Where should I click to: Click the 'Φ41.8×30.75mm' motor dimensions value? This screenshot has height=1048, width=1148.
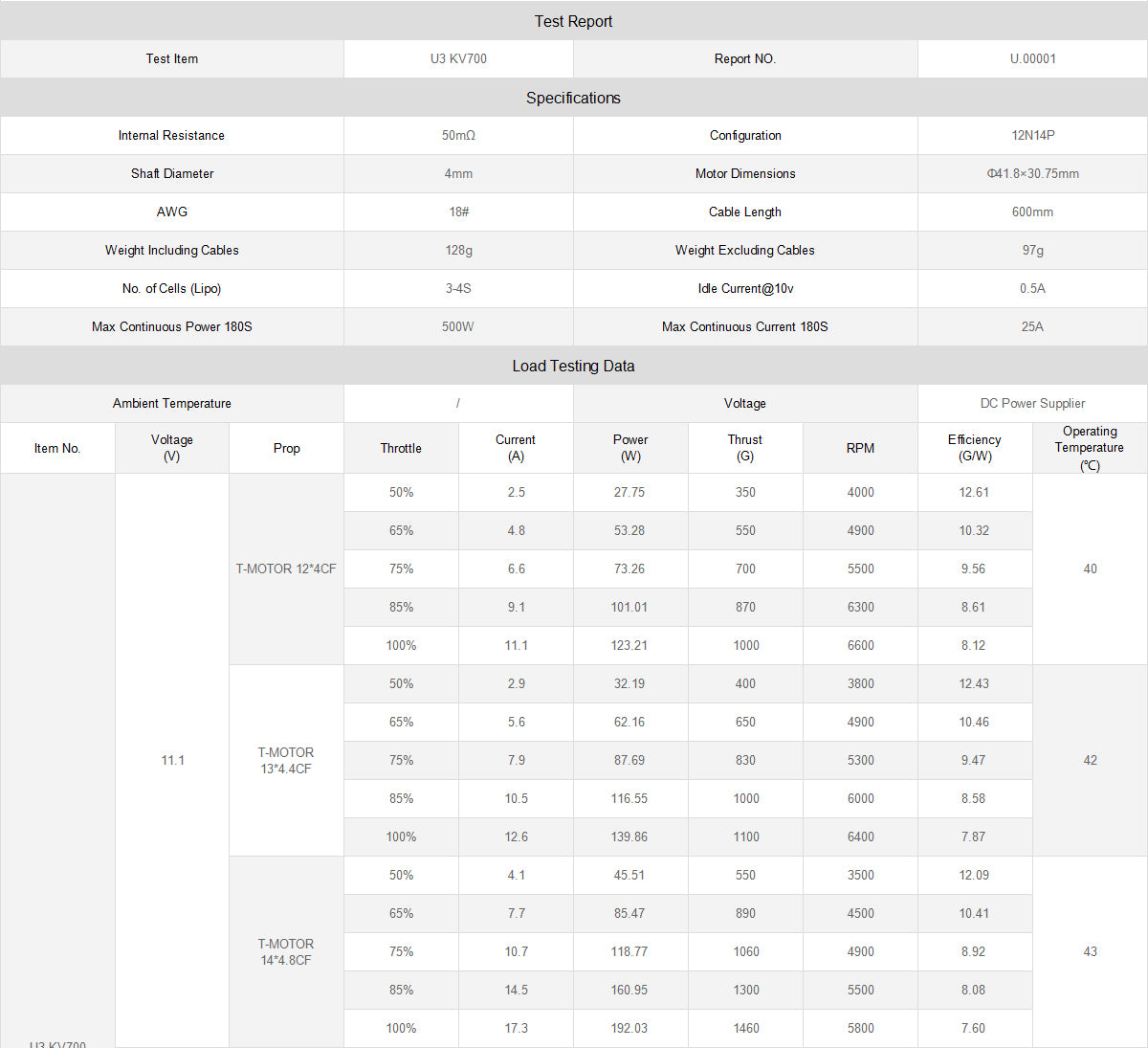[1033, 173]
